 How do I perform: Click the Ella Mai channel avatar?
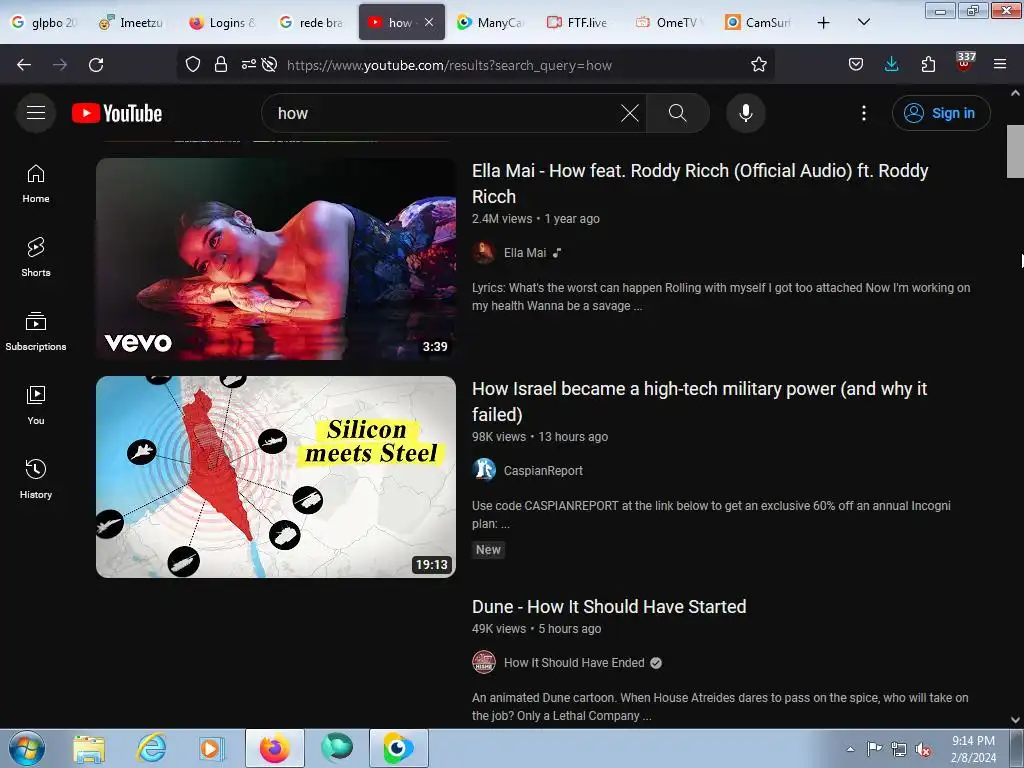click(484, 252)
